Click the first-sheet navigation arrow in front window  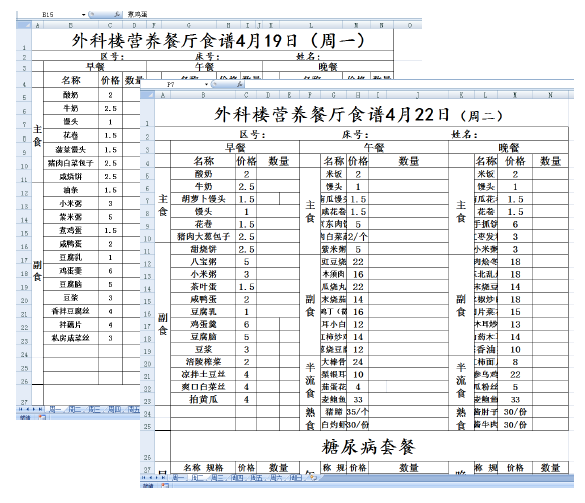tap(144, 477)
